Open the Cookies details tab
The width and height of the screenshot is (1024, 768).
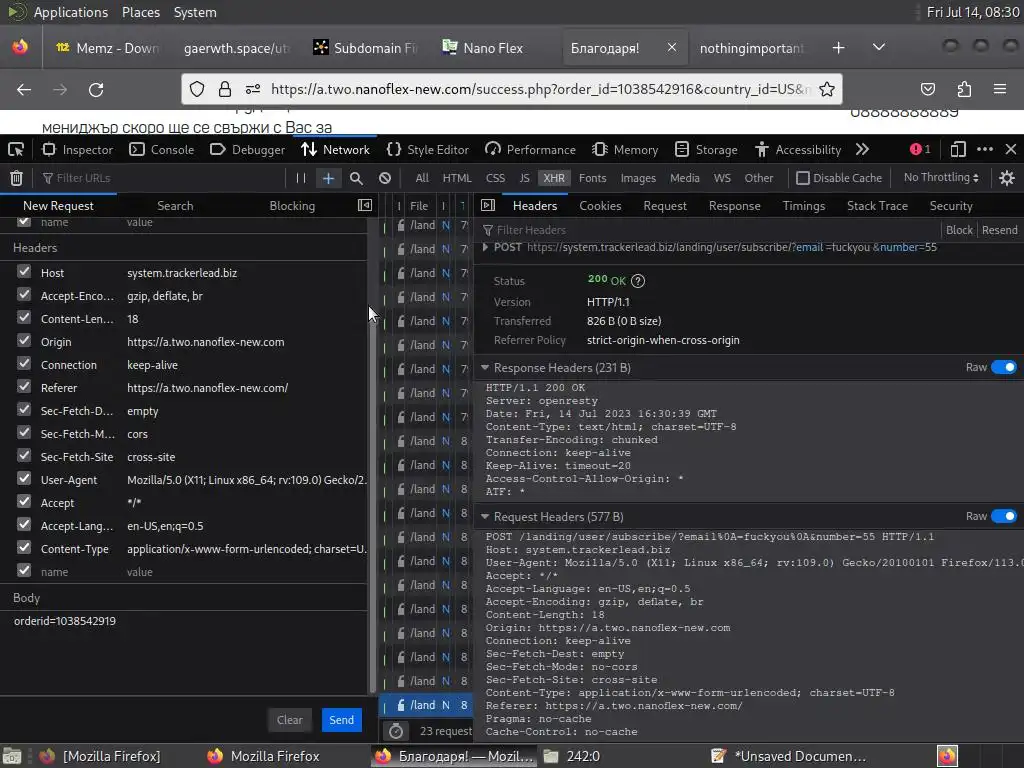[x=600, y=206]
